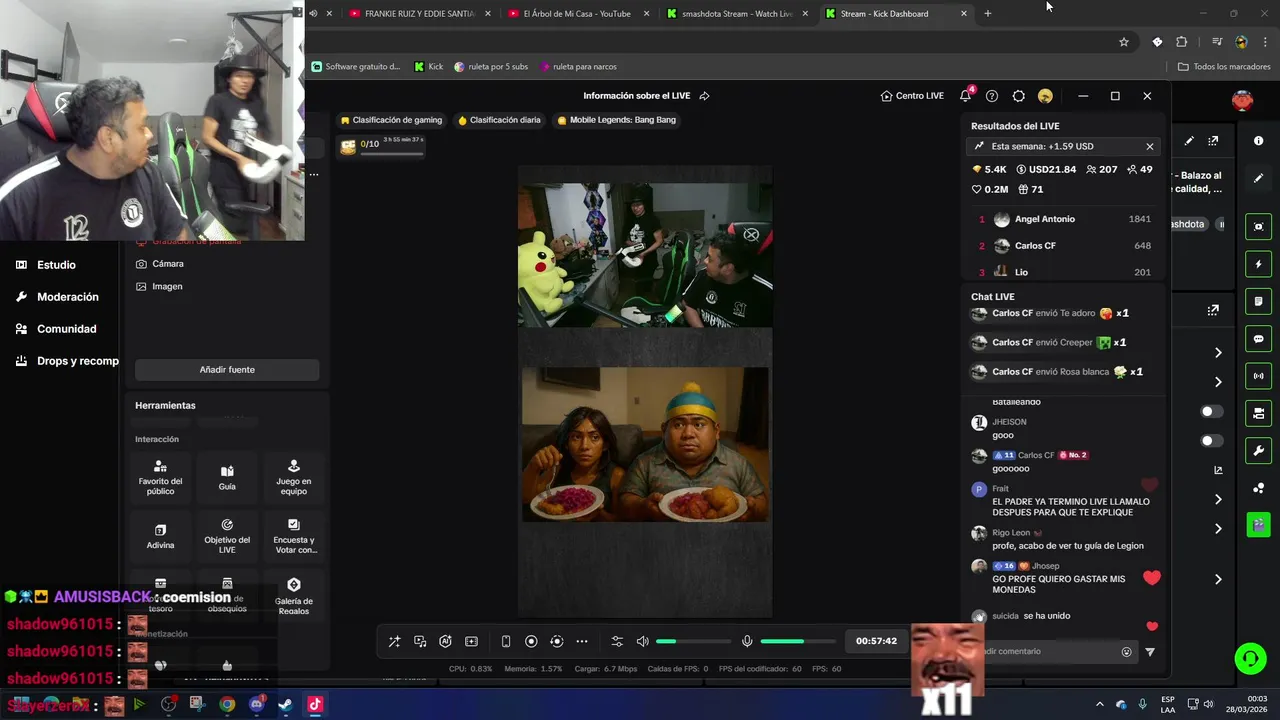This screenshot has height=720, width=1280.
Task: Open profile avatar in LIVE Studio header
Action: pyautogui.click(x=1045, y=96)
